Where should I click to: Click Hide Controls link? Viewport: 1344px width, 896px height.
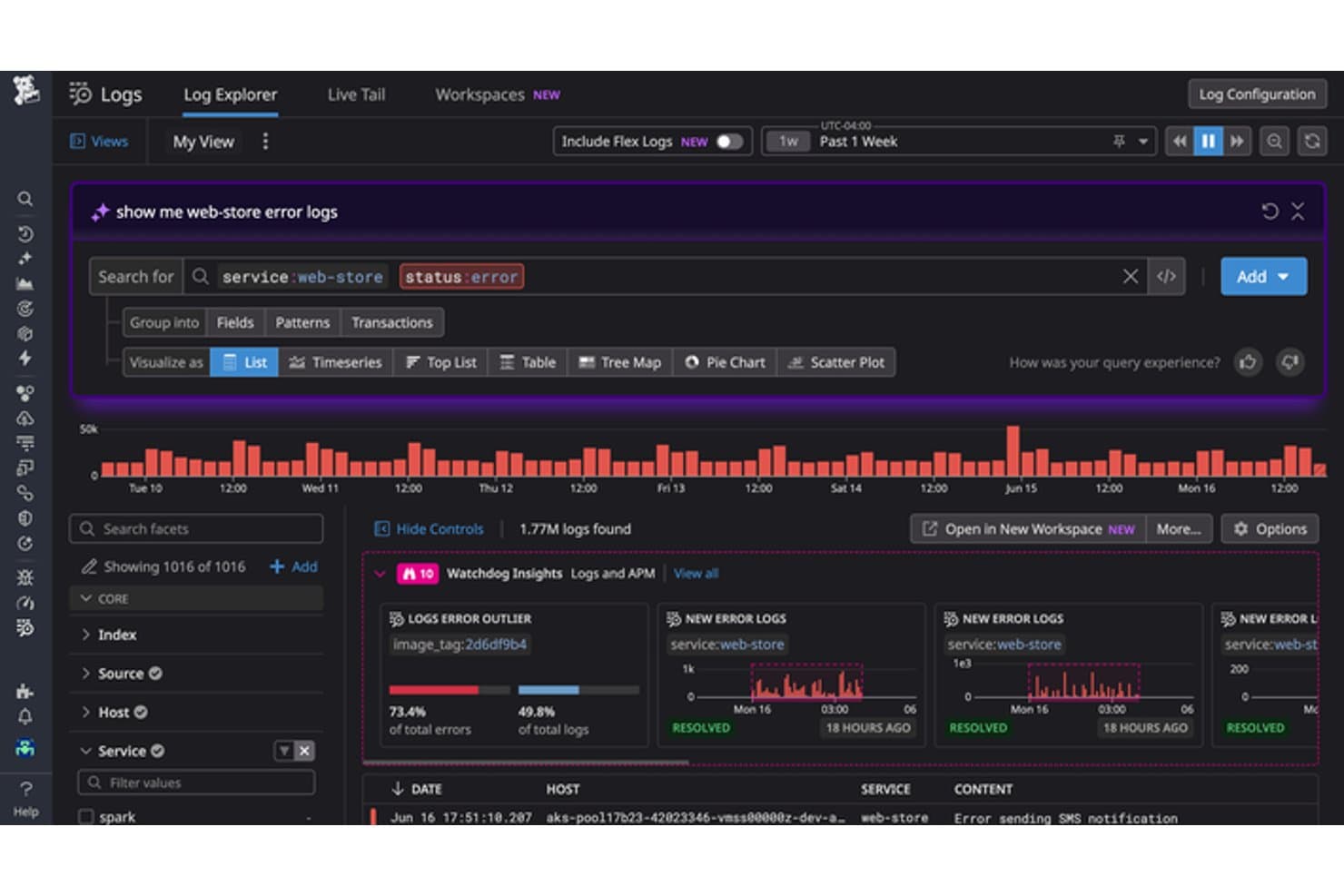429,528
